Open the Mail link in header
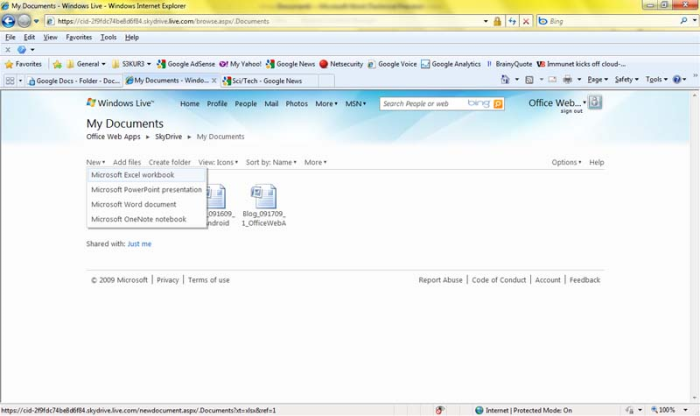 click(271, 104)
